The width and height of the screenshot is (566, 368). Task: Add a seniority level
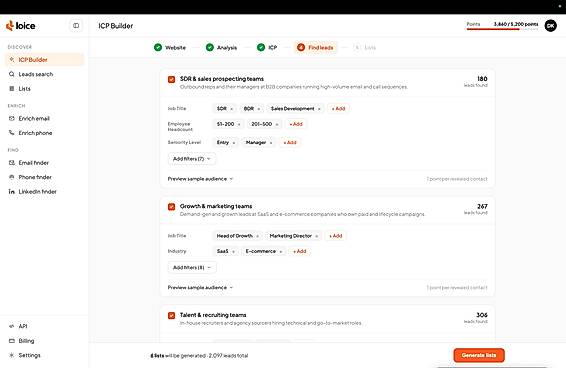pyautogui.click(x=289, y=142)
